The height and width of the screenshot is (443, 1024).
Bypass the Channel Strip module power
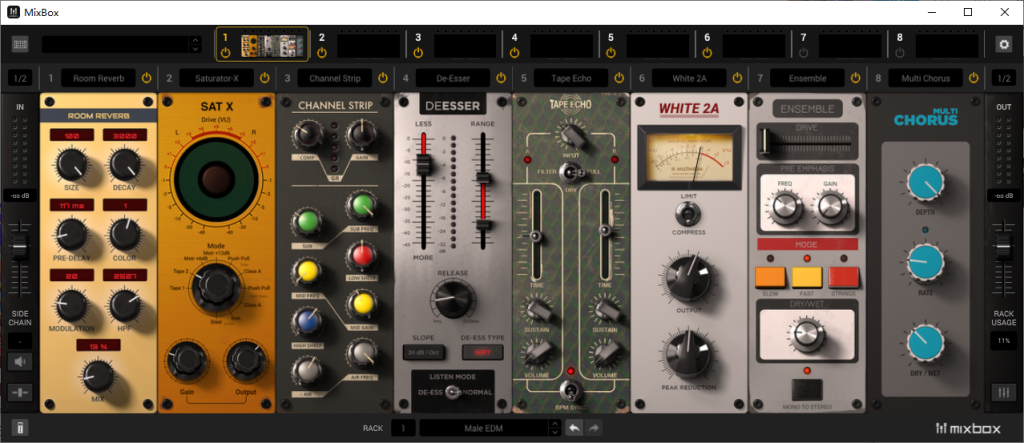(383, 78)
